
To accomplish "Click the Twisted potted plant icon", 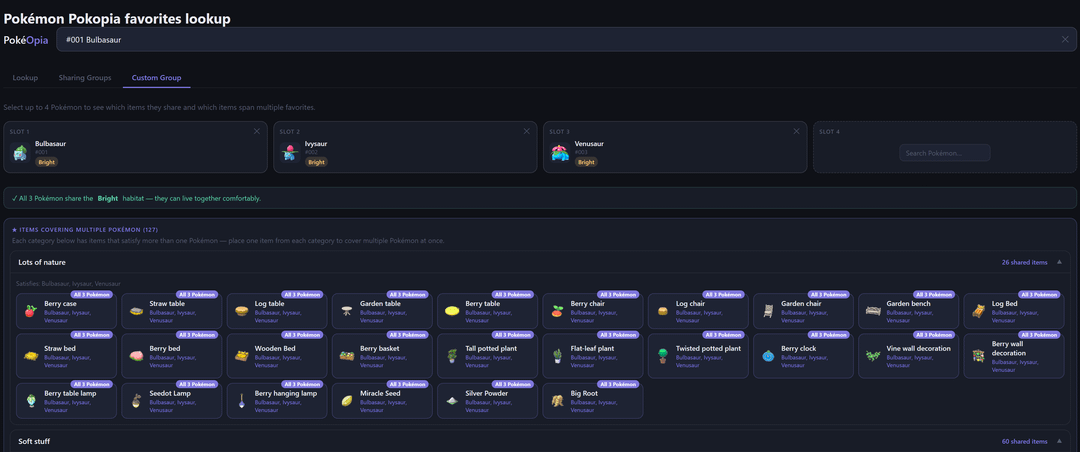I will click(x=662, y=355).
